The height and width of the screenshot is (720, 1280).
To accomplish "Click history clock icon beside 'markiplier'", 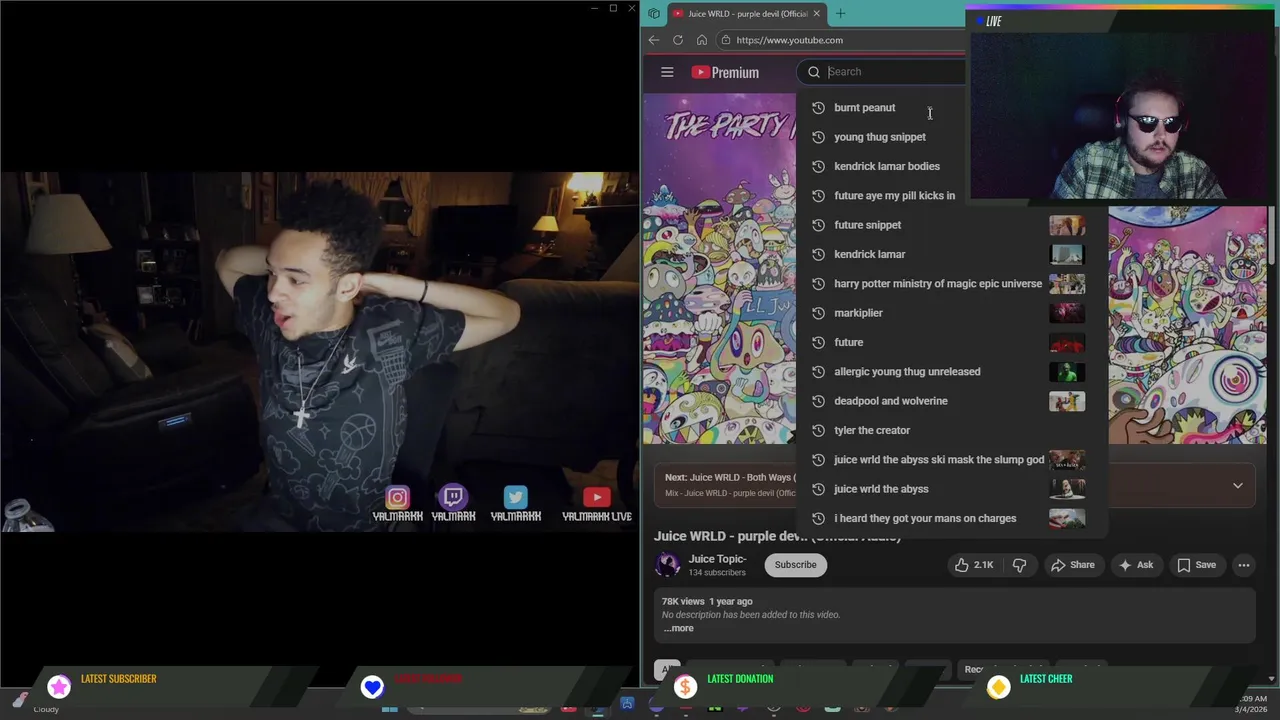I will pos(818,313).
